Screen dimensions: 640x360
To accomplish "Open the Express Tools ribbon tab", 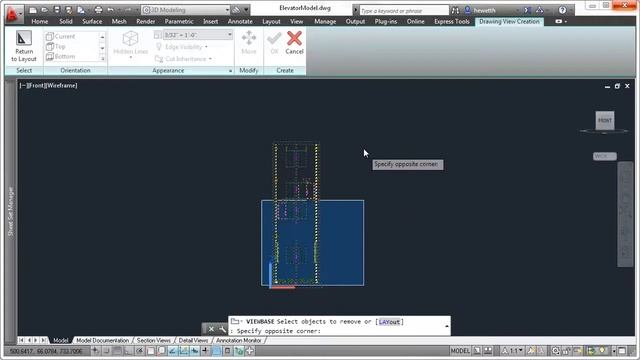I will point(452,21).
